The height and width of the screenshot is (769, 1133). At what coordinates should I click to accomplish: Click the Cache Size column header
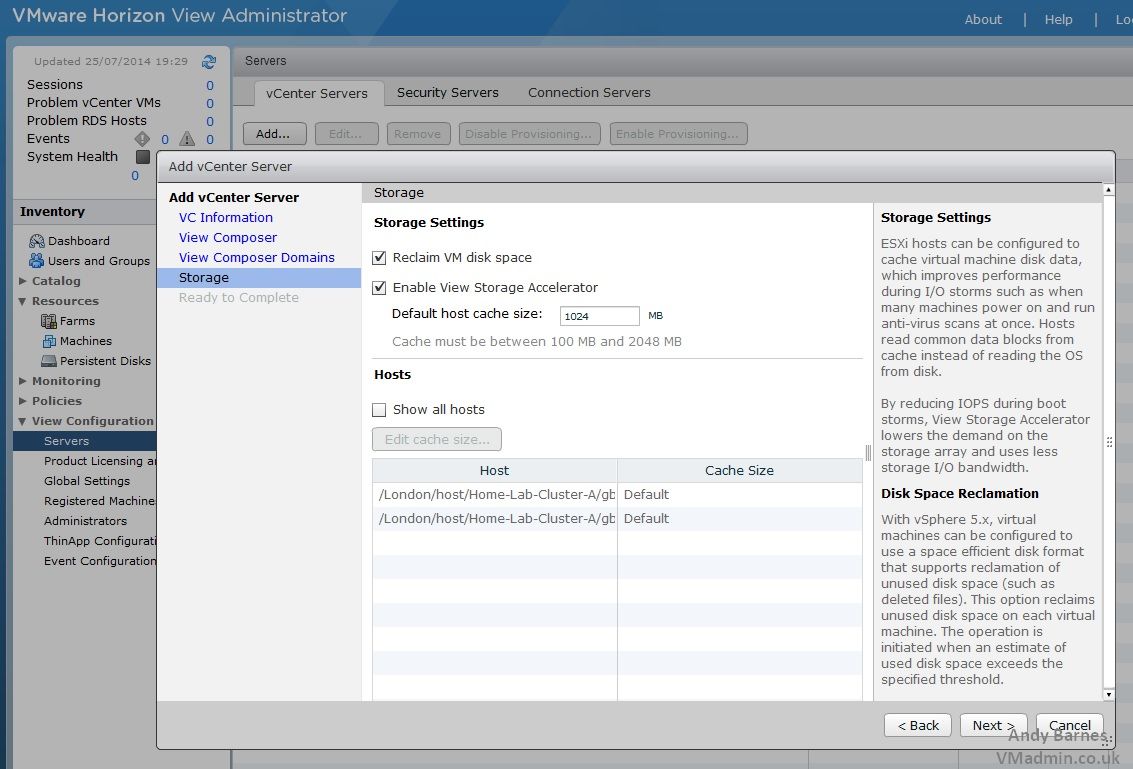[x=739, y=471]
